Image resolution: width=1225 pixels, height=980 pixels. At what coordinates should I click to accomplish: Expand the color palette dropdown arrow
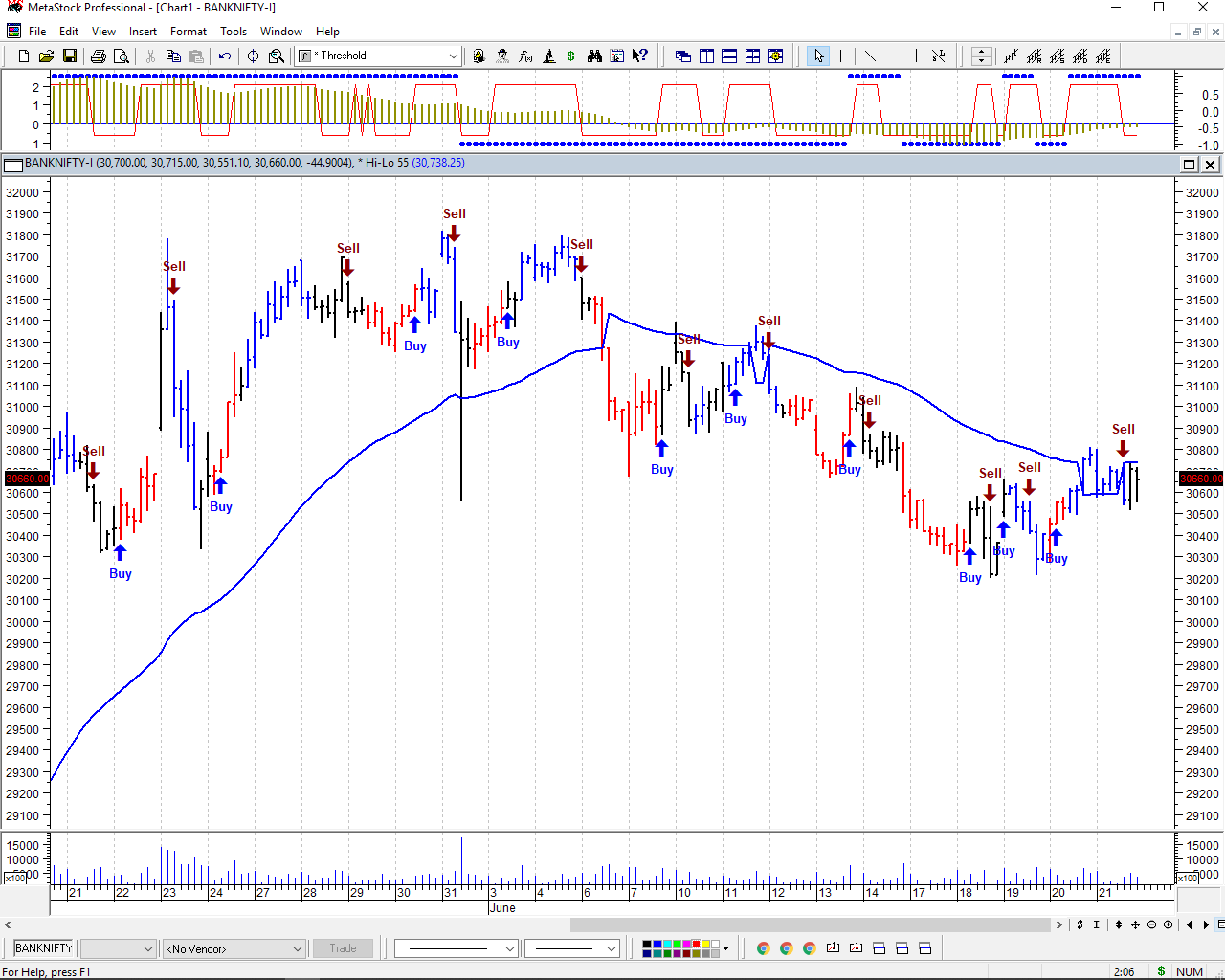[726, 948]
